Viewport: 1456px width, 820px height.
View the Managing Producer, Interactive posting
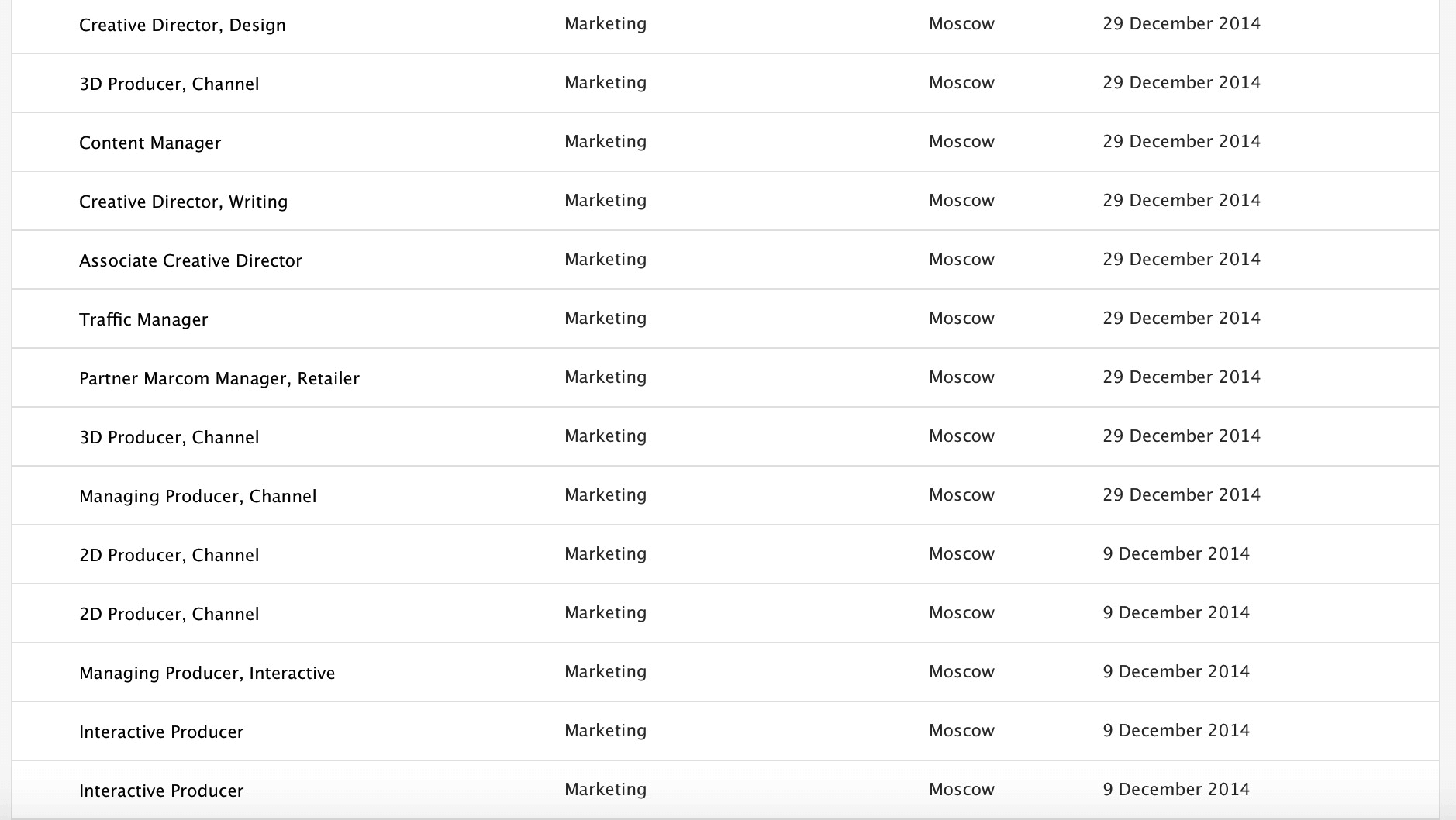pyautogui.click(x=207, y=673)
